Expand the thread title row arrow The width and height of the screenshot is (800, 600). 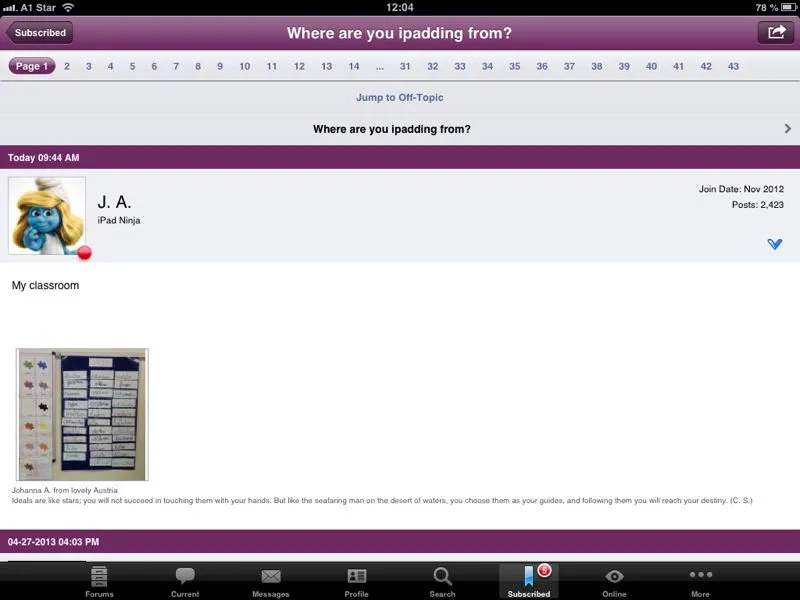(x=787, y=129)
